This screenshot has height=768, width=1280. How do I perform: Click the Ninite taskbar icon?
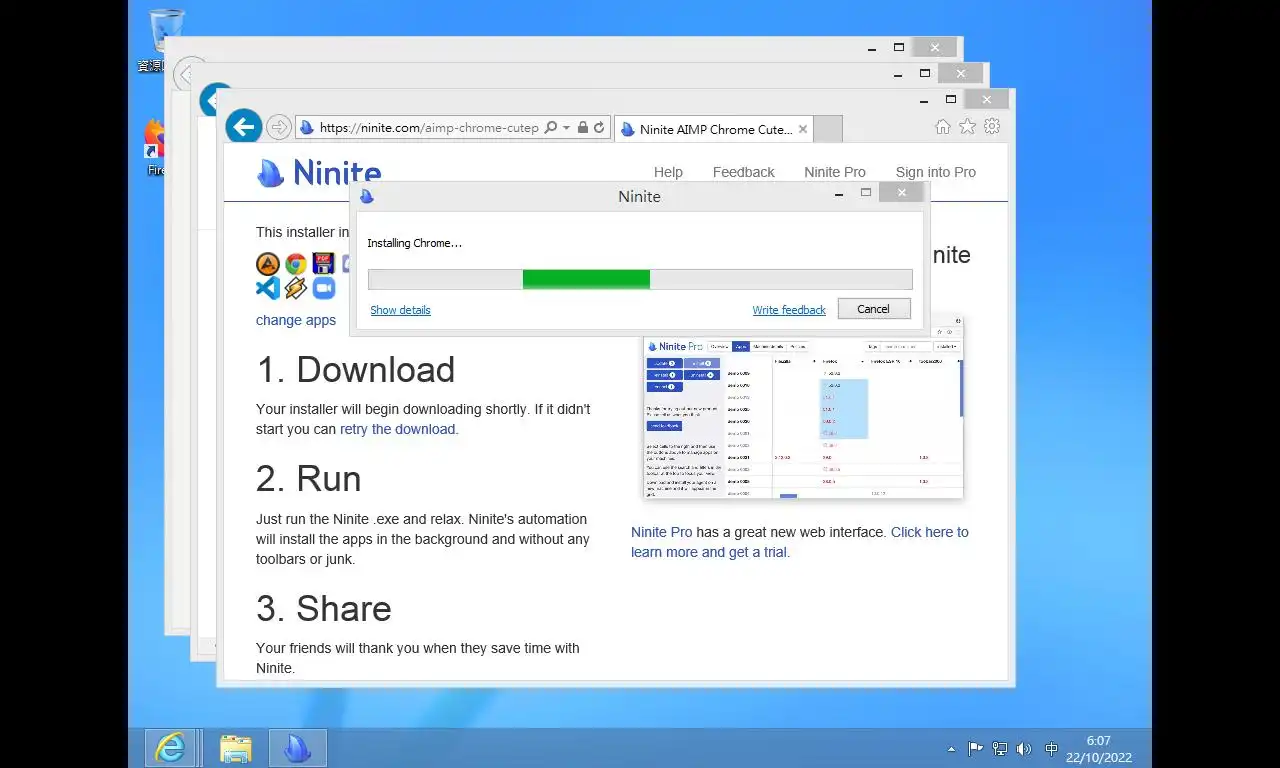click(x=298, y=748)
